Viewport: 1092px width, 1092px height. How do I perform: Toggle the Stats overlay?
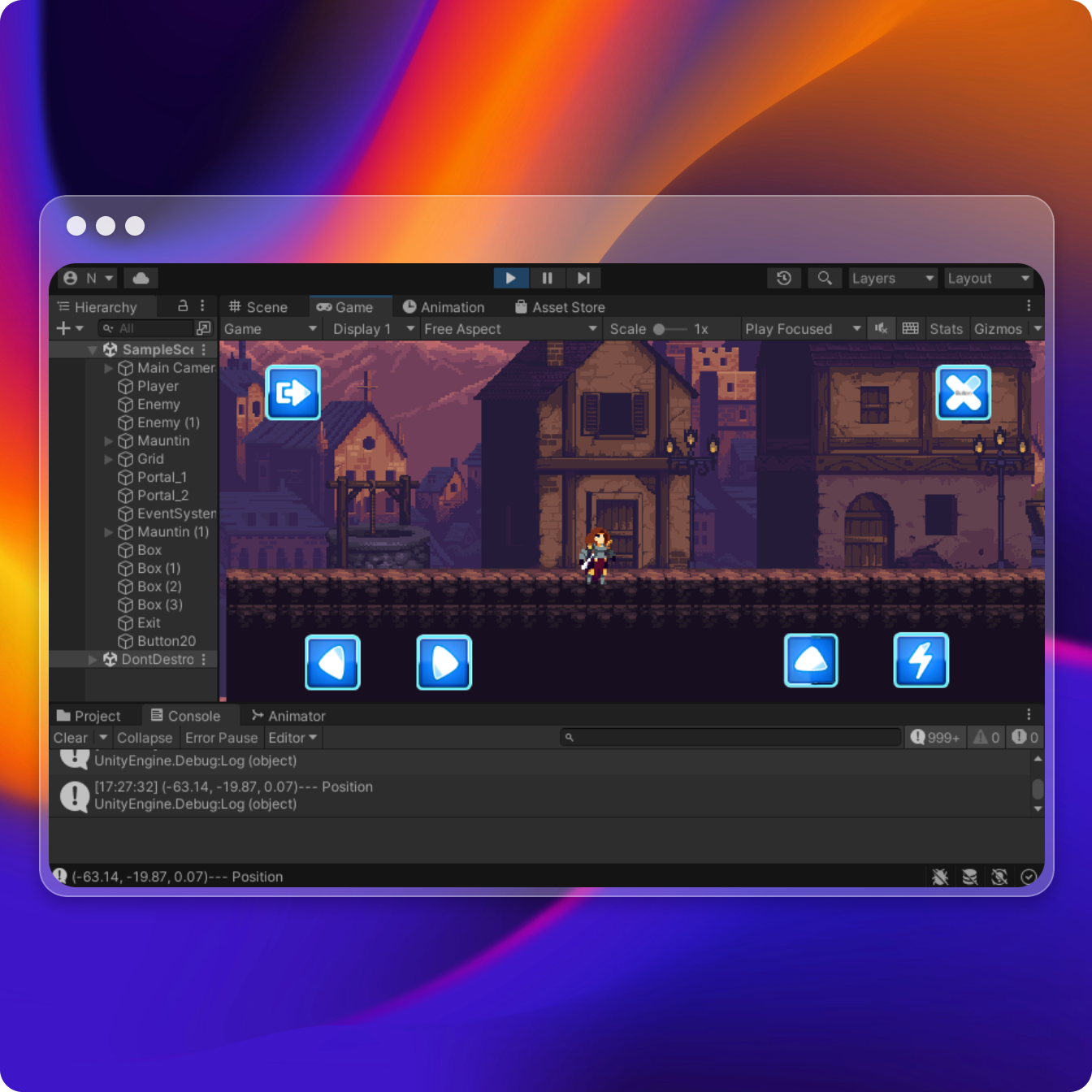[x=946, y=329]
